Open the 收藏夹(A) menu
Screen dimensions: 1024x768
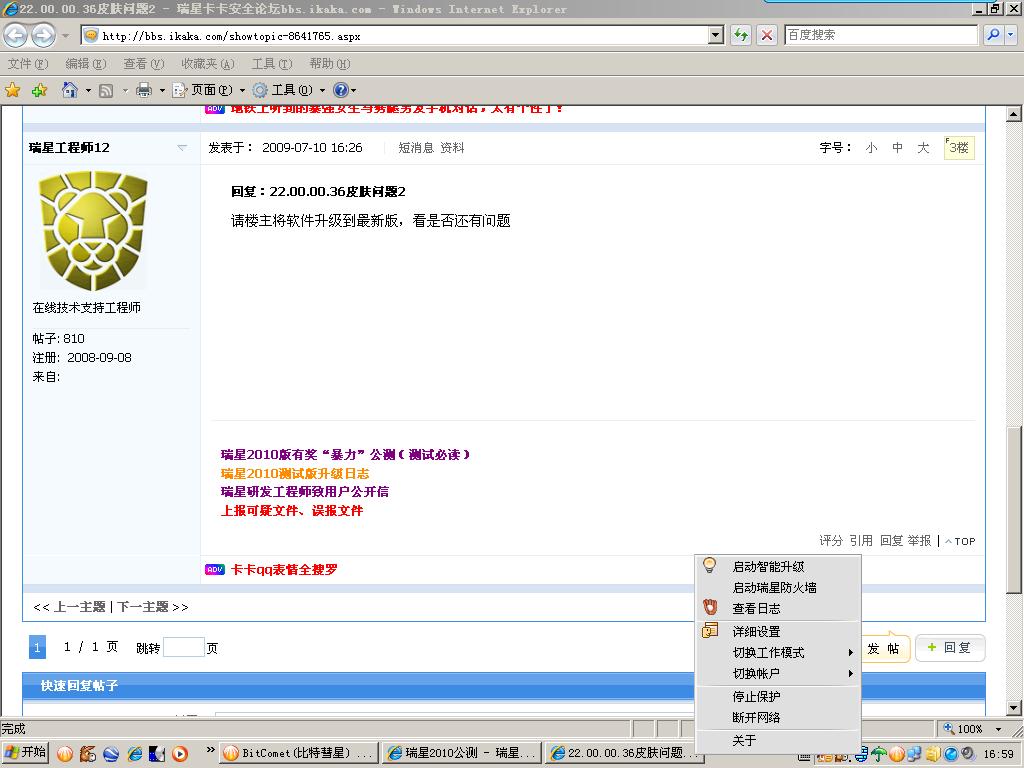pos(208,63)
